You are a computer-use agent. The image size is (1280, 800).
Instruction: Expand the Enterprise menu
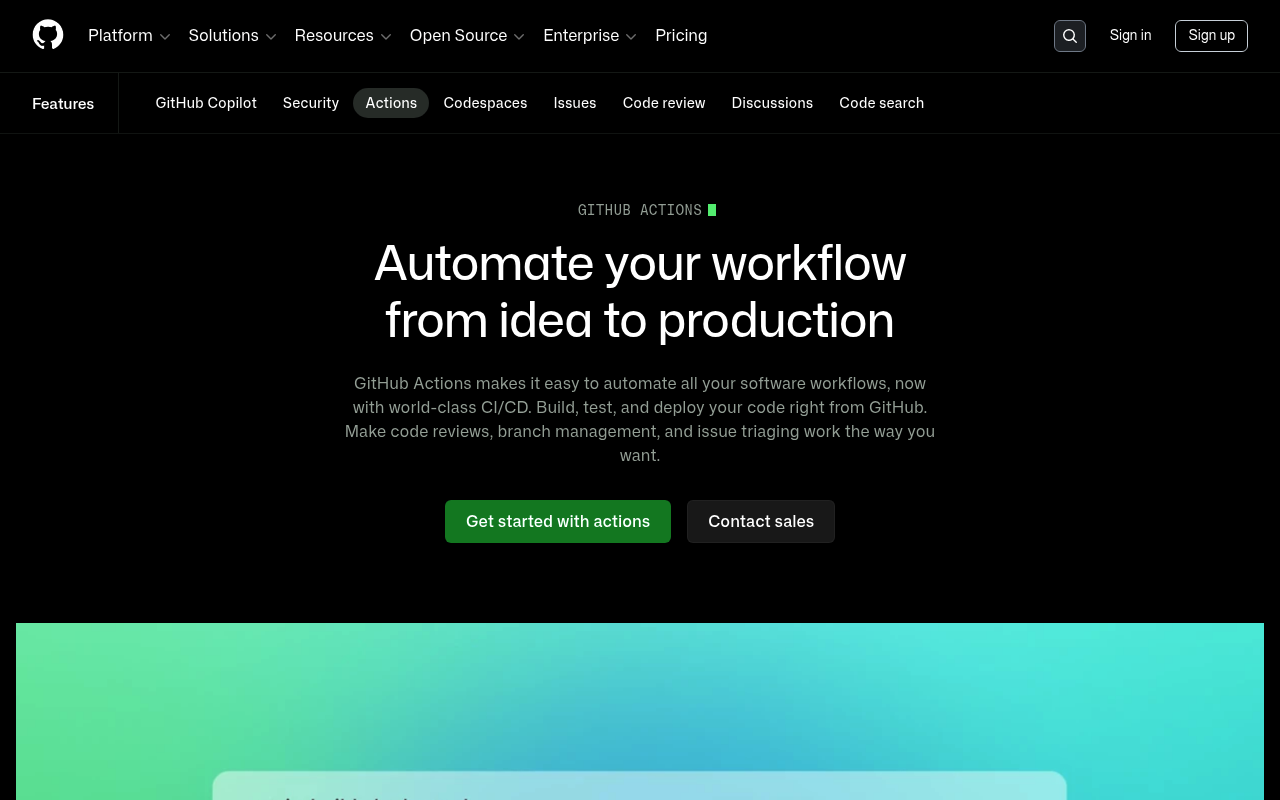[x=590, y=36]
